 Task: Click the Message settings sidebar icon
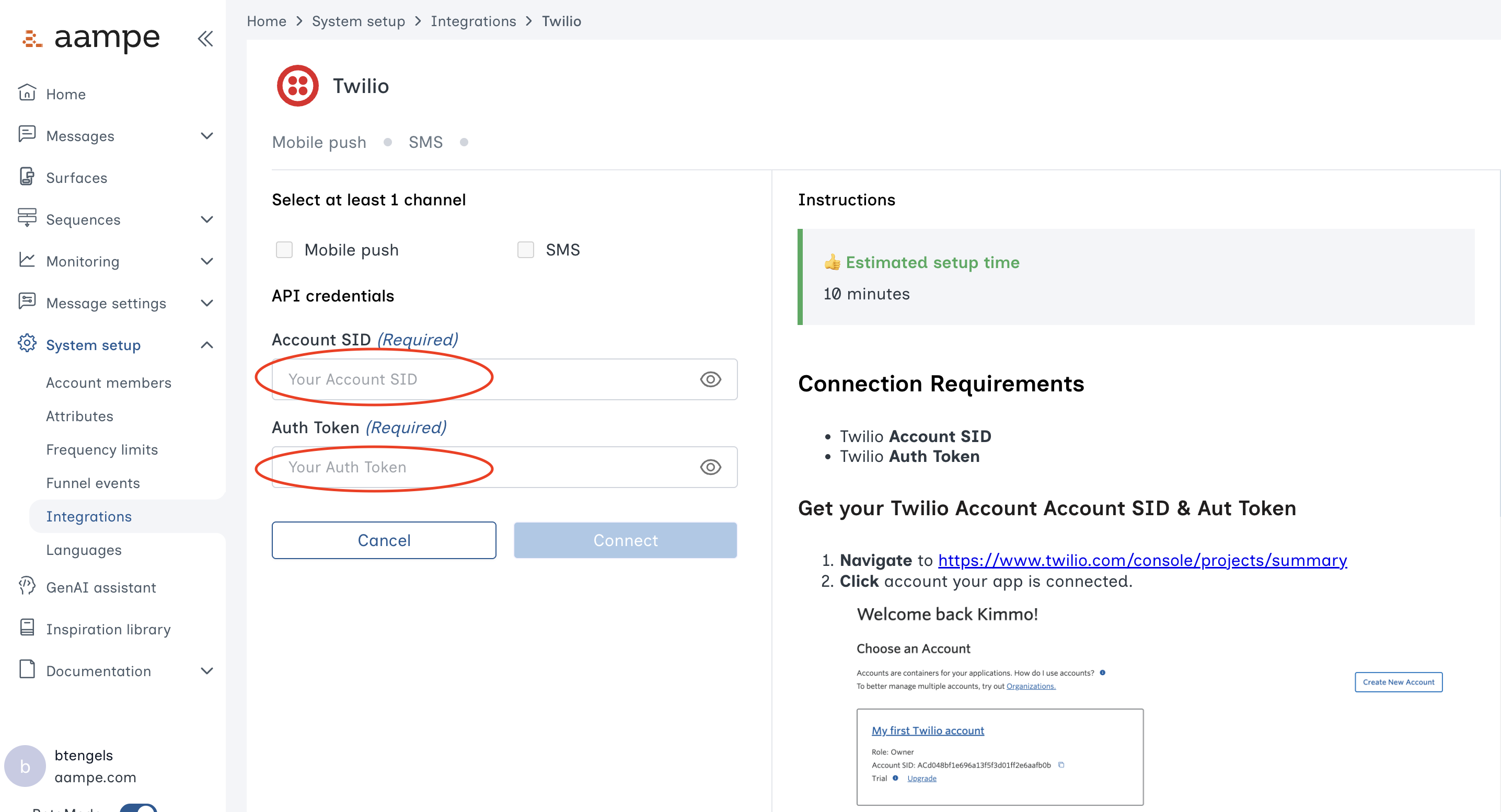[27, 303]
